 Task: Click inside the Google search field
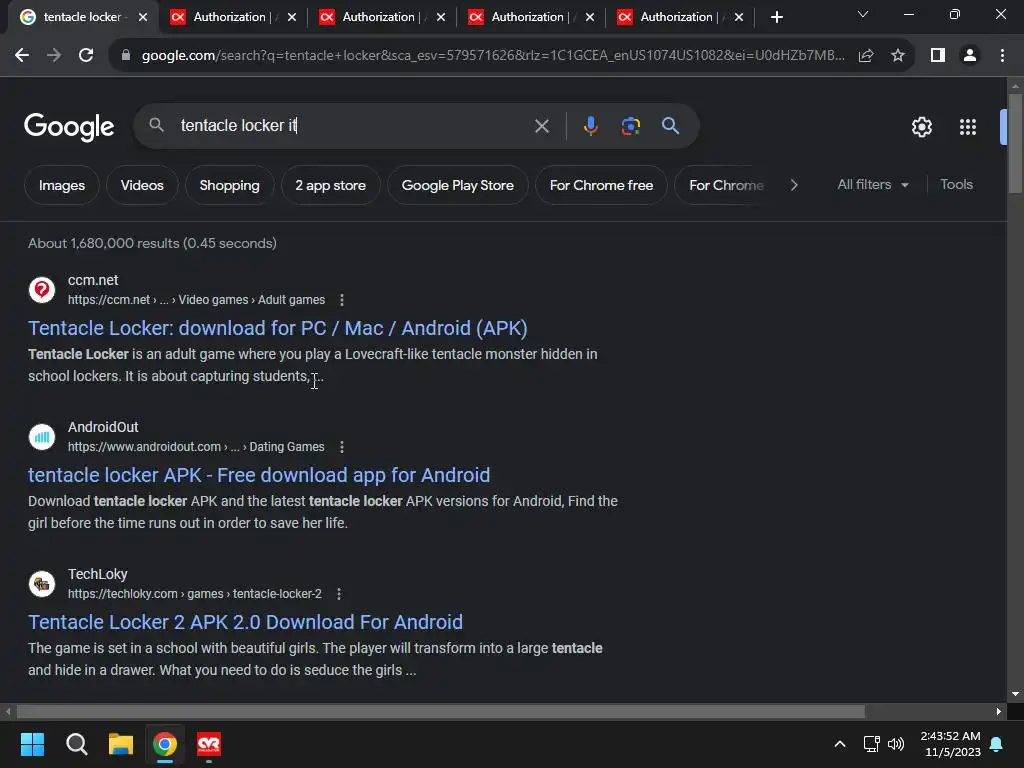click(353, 125)
